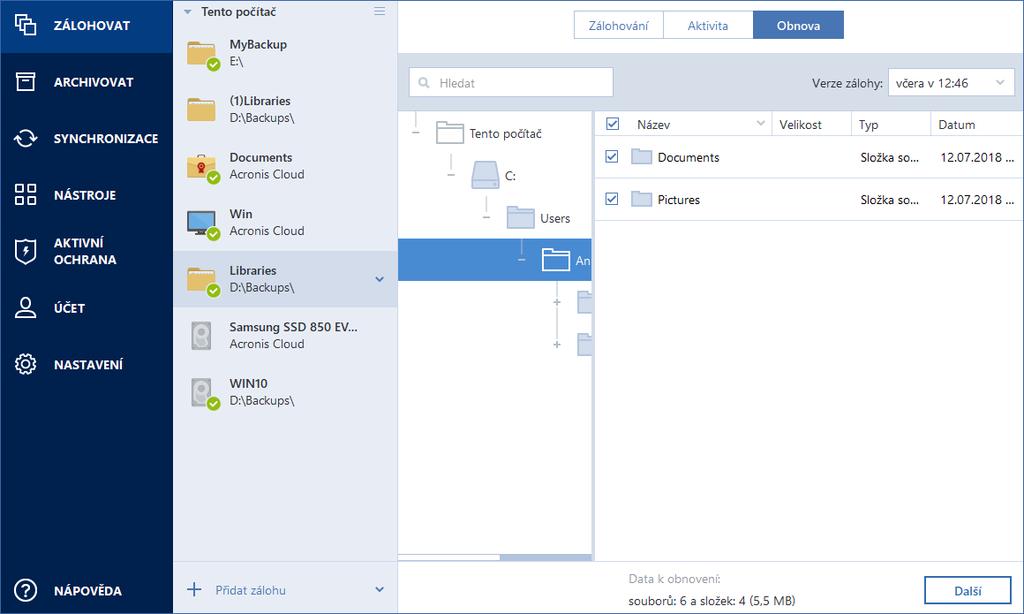
Task: Open the NÁSTROJE menu label
Action: coord(85,195)
